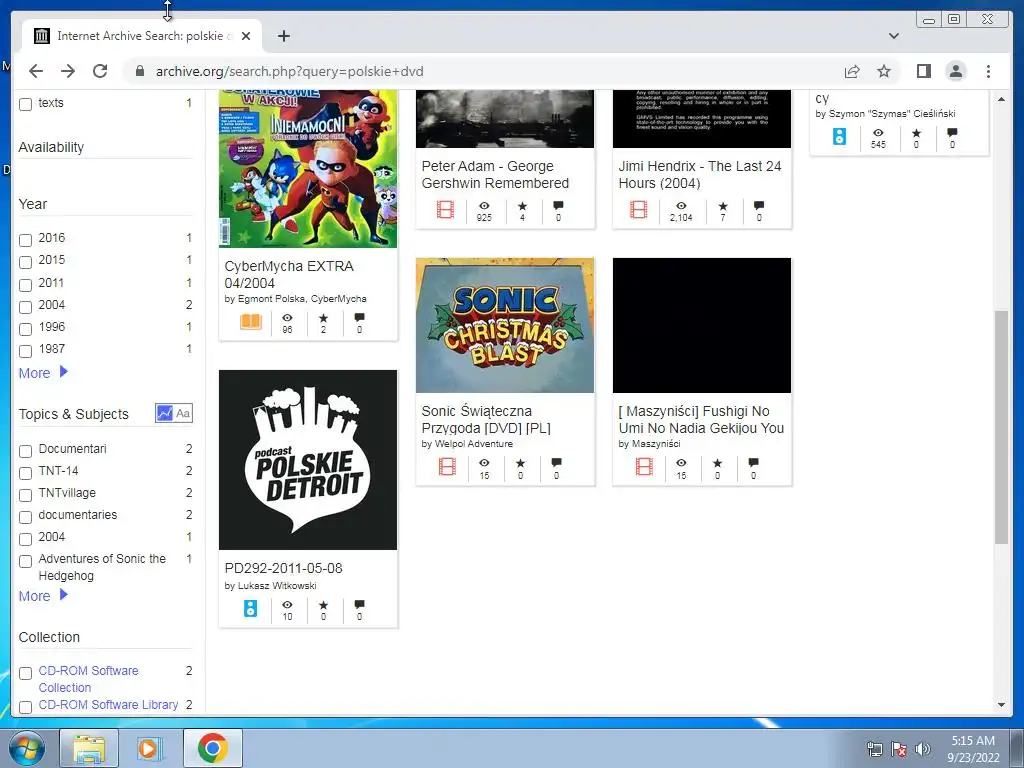This screenshot has width=1024, height=768.
Task: Open the PD292-2011-05-08 title link
Action: (x=283, y=568)
